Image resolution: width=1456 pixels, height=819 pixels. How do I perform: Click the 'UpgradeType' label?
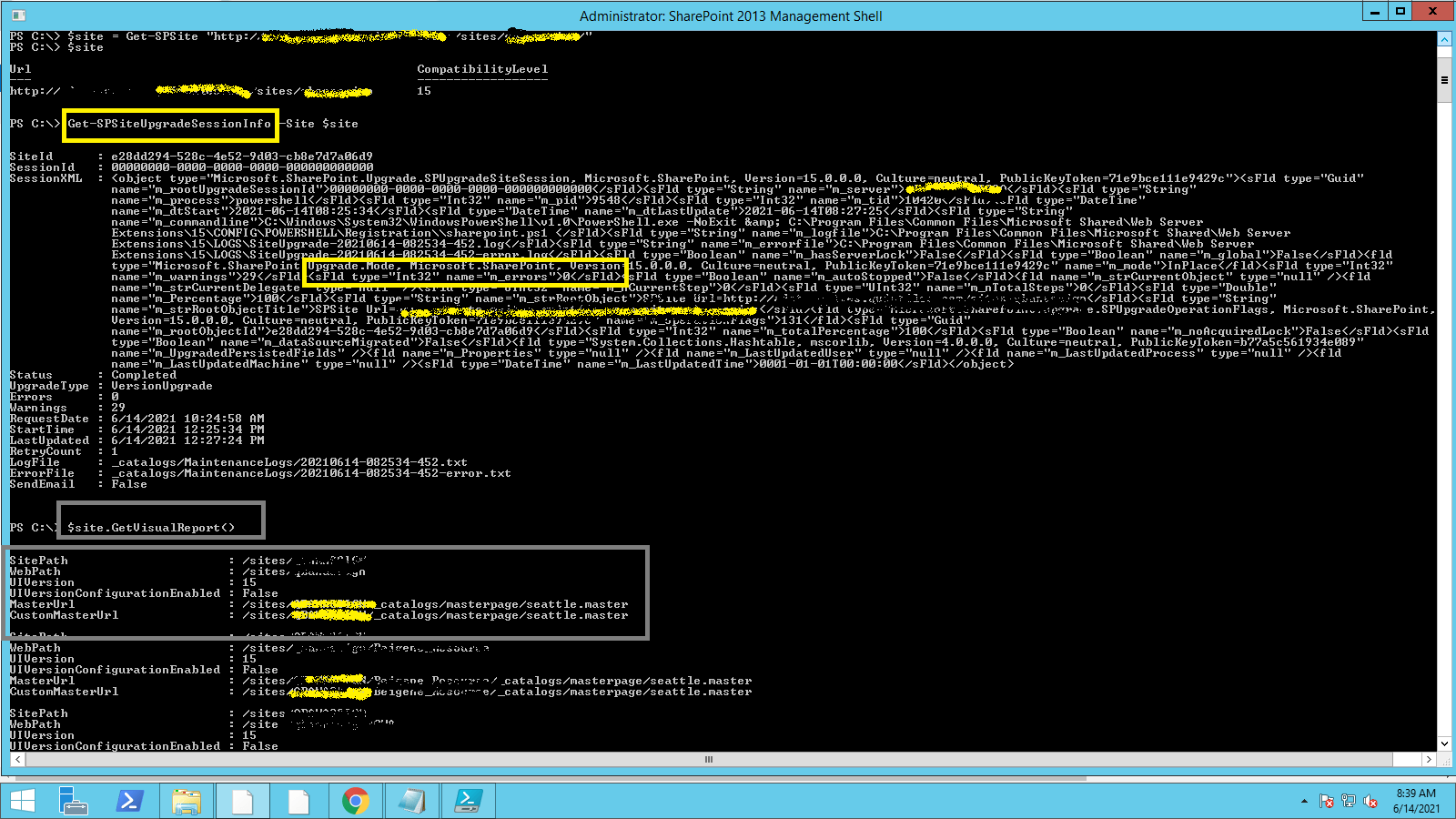point(49,386)
